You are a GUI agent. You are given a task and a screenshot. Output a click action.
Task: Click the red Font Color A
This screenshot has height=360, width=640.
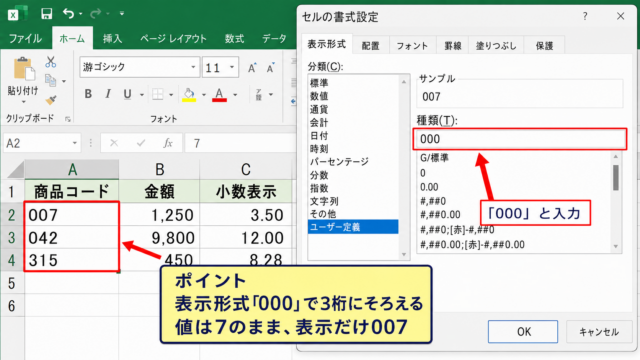tap(219, 95)
